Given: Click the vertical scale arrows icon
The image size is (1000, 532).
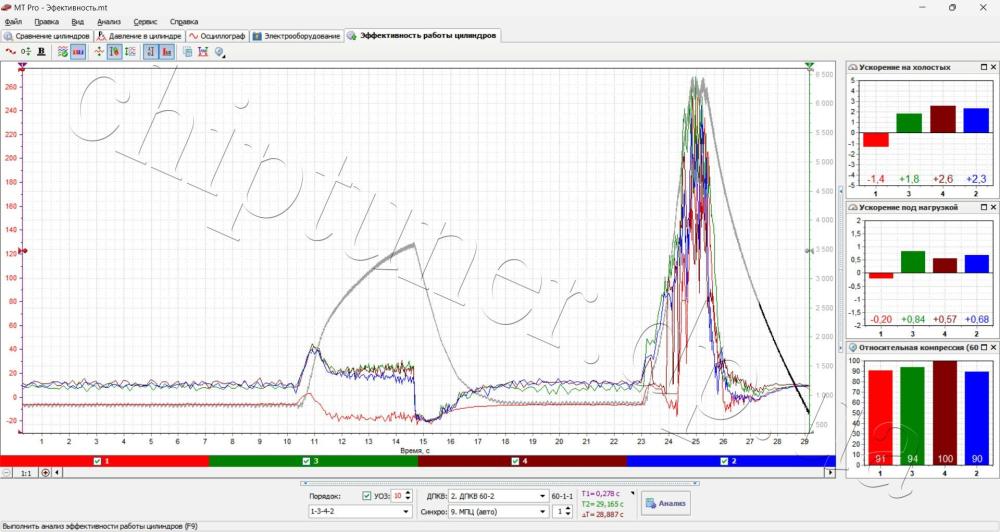Looking at the screenshot, I should pos(130,52).
